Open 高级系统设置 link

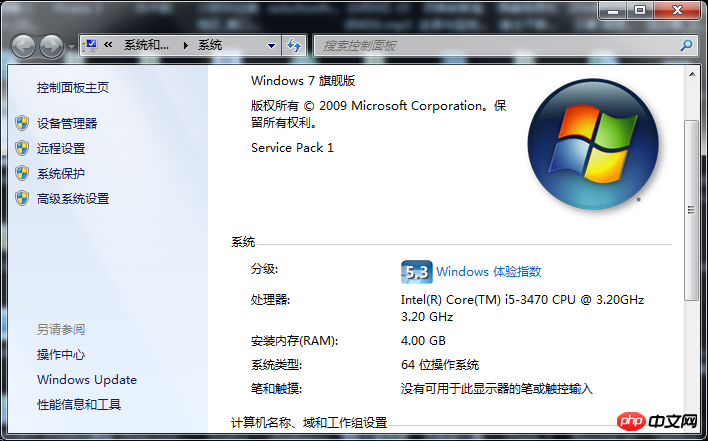point(73,199)
